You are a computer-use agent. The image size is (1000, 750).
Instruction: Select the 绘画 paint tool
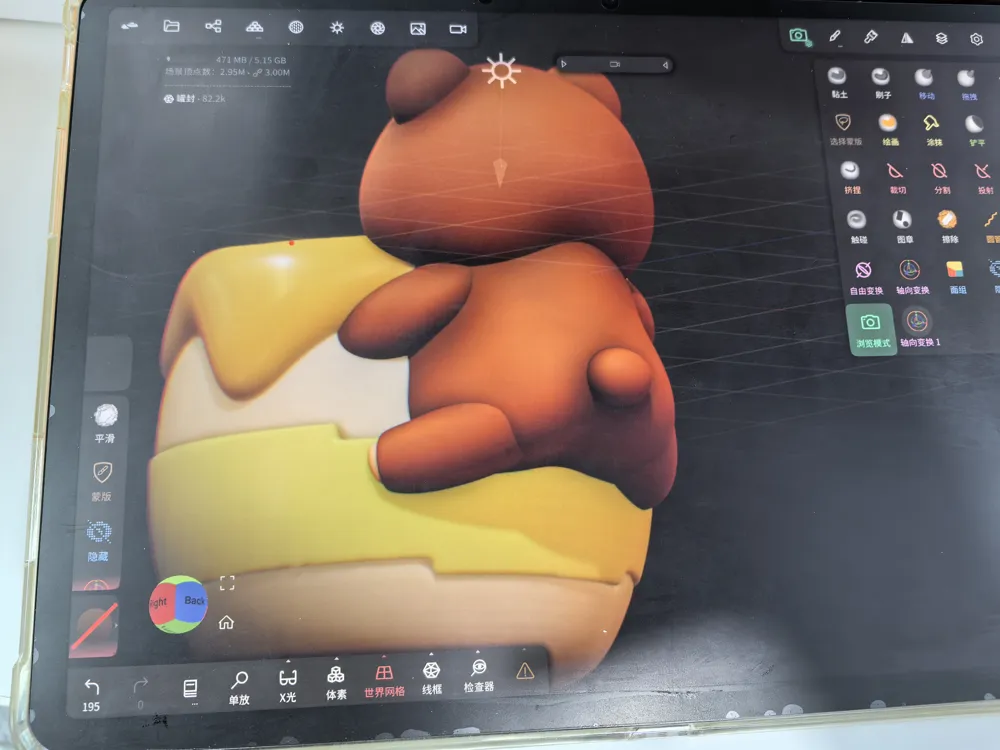(888, 129)
